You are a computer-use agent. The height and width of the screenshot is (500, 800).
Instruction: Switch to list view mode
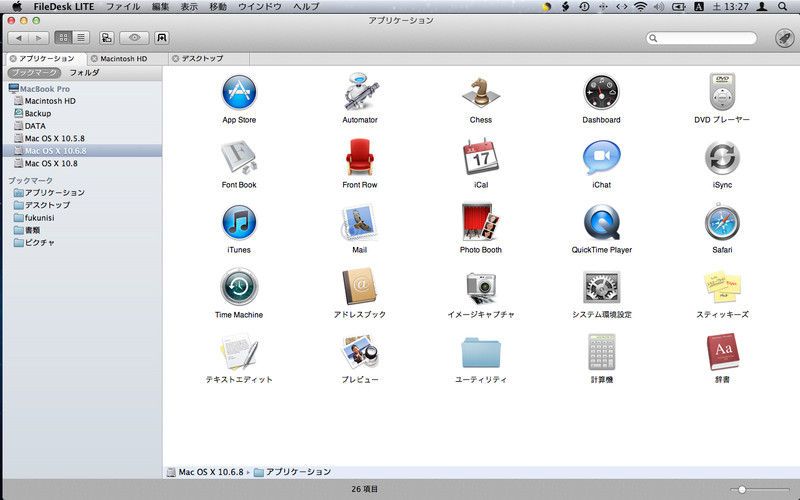(x=81, y=38)
